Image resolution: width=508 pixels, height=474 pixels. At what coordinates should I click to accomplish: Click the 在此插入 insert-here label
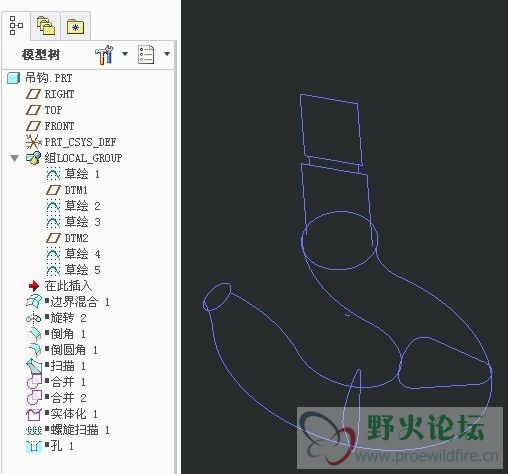(68, 286)
